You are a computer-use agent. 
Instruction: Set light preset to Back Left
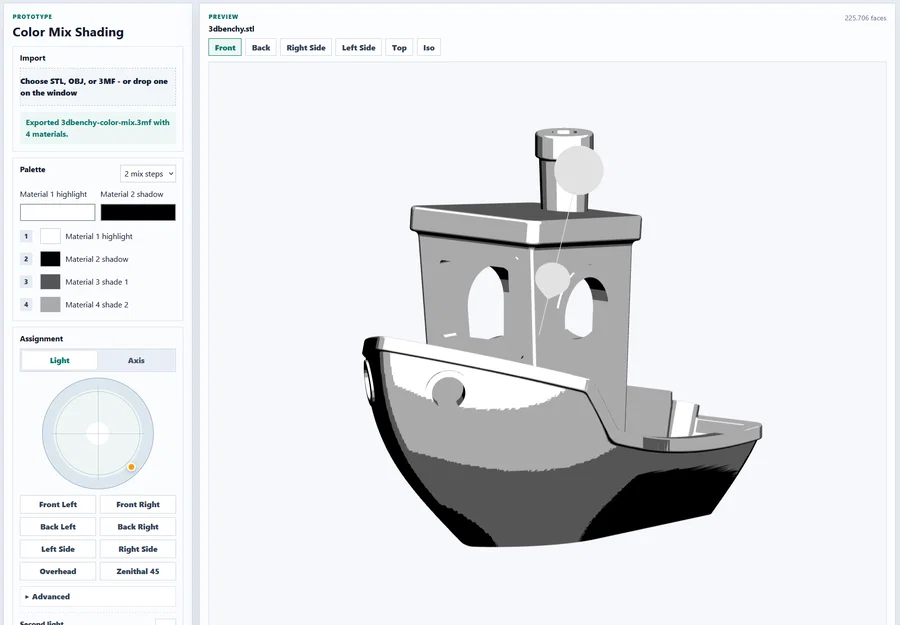(x=58, y=527)
